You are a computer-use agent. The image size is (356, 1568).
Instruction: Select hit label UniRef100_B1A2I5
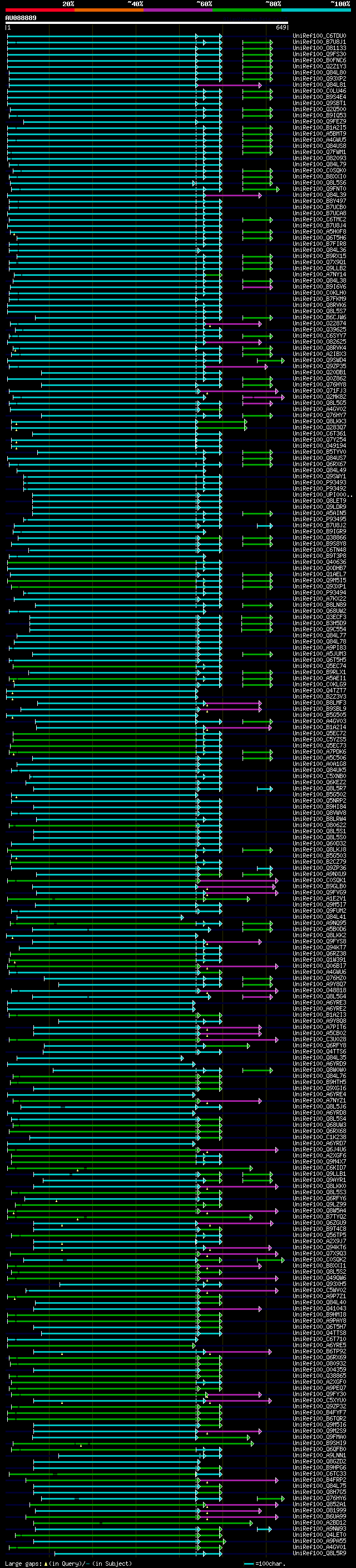click(319, 128)
